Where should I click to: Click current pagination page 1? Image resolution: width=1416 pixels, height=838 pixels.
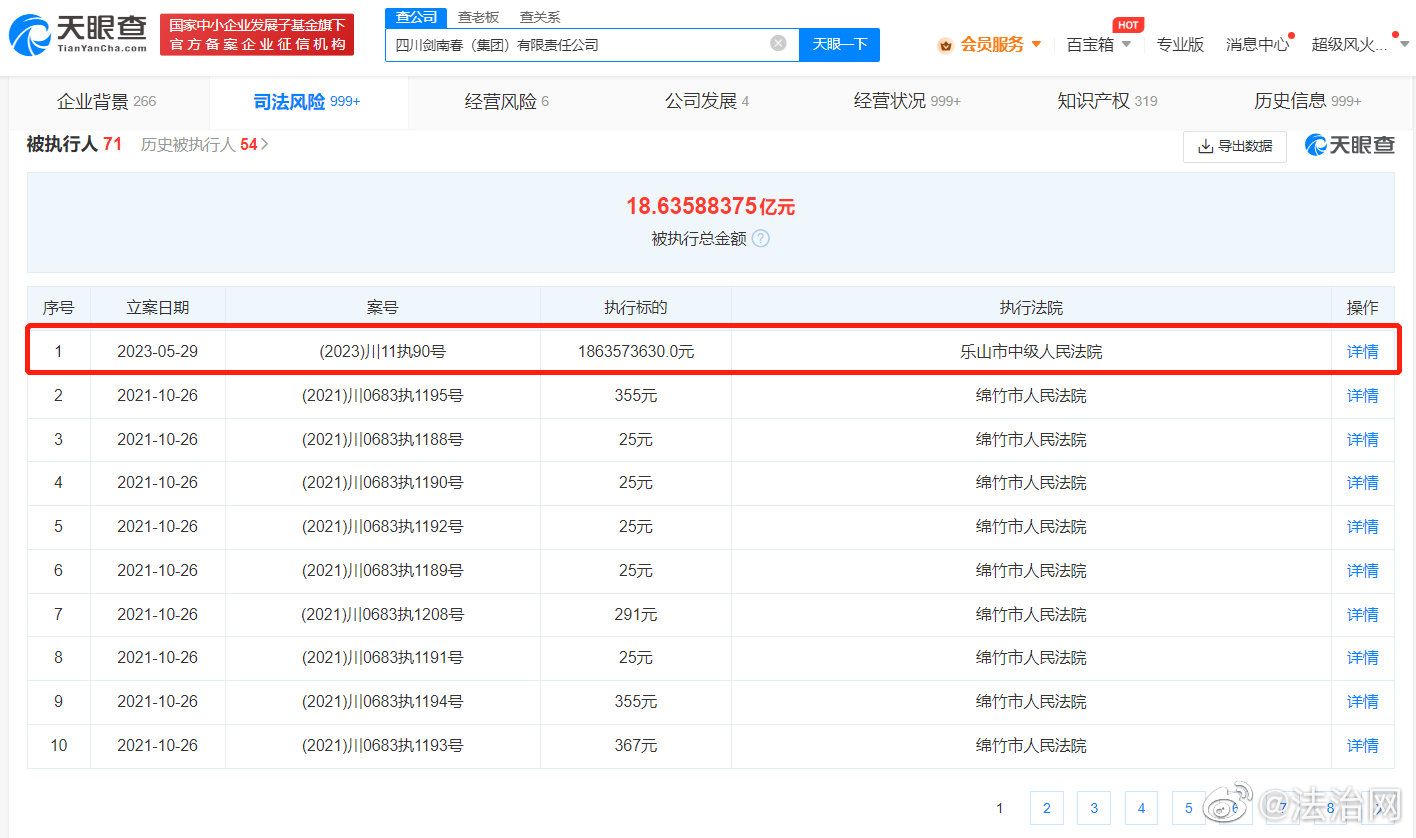coord(999,808)
